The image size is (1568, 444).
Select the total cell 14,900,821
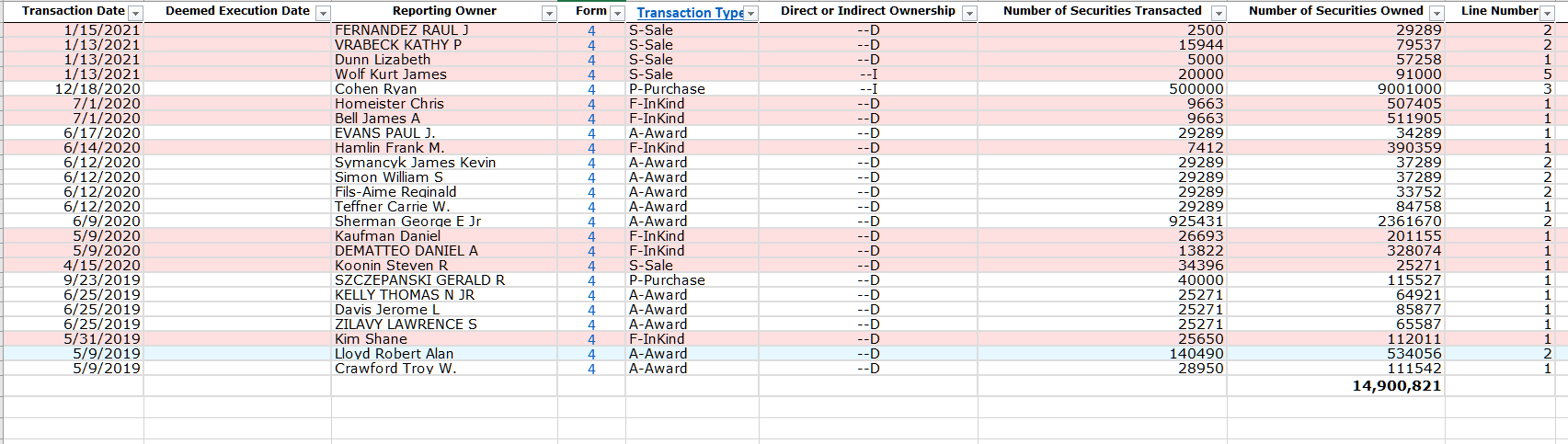pyautogui.click(x=1335, y=386)
